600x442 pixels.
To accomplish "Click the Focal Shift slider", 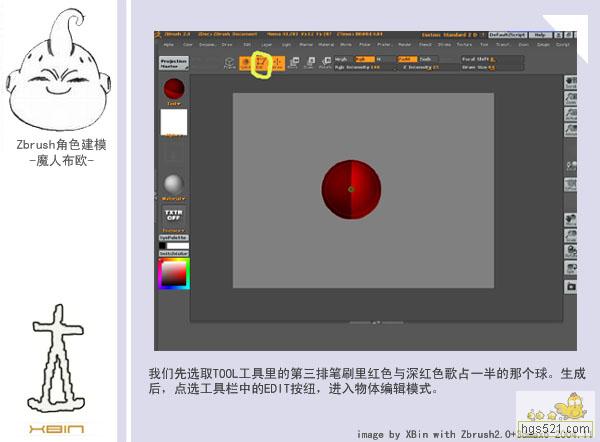I will click(491, 59).
